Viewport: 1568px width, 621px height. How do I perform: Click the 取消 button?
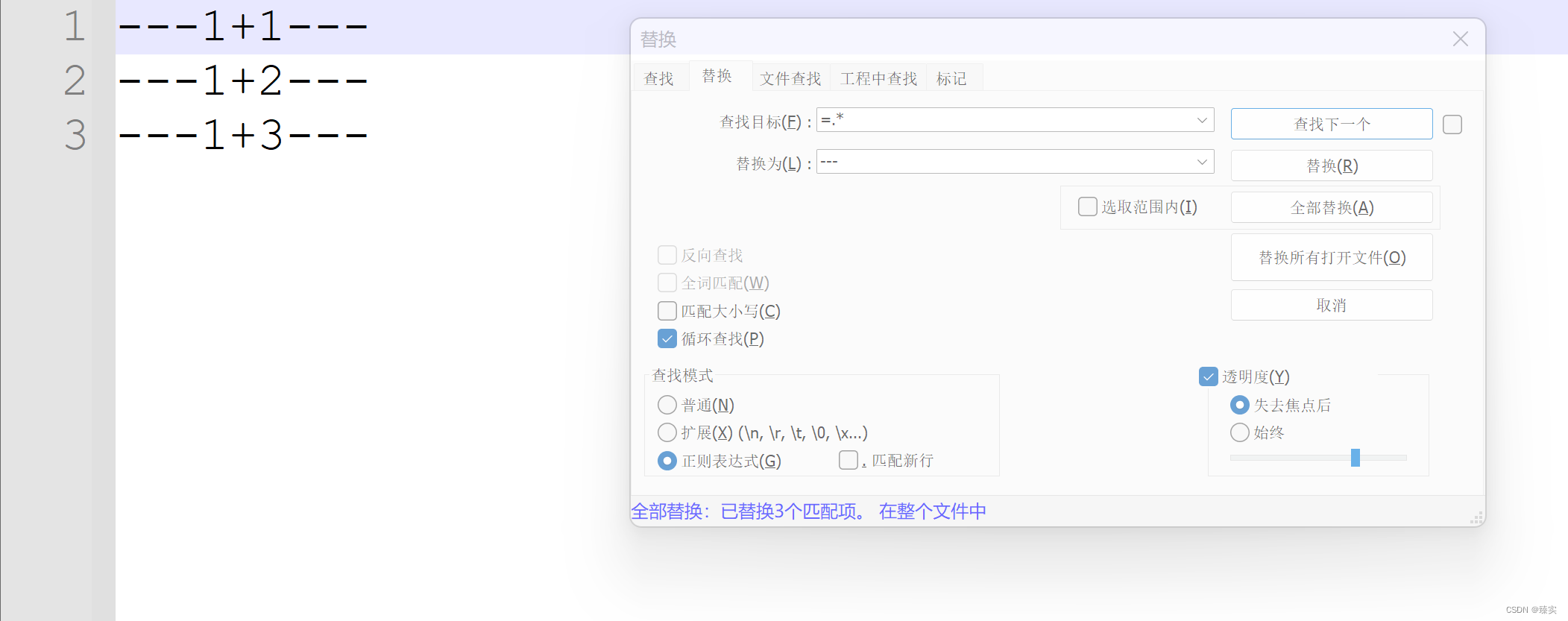pos(1332,305)
